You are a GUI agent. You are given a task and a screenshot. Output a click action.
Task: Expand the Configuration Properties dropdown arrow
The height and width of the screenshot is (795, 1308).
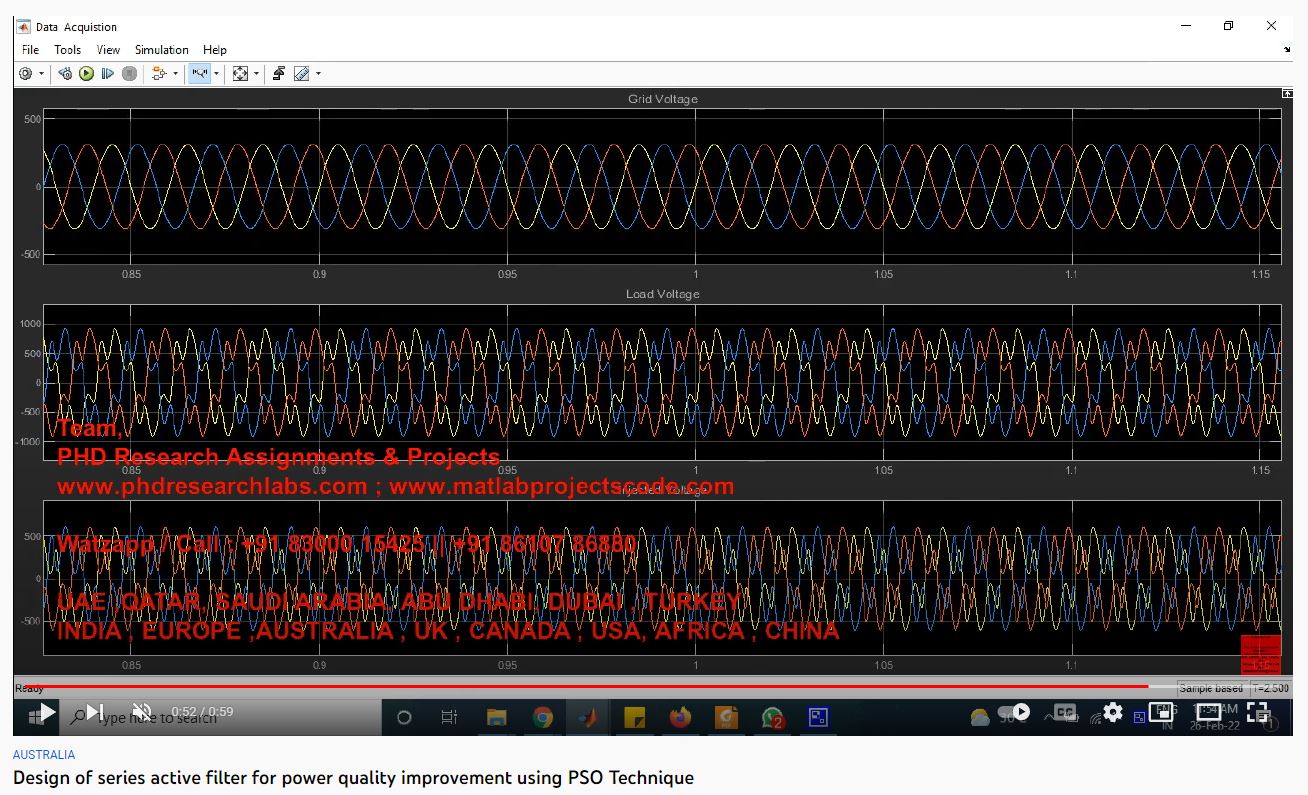point(41,74)
